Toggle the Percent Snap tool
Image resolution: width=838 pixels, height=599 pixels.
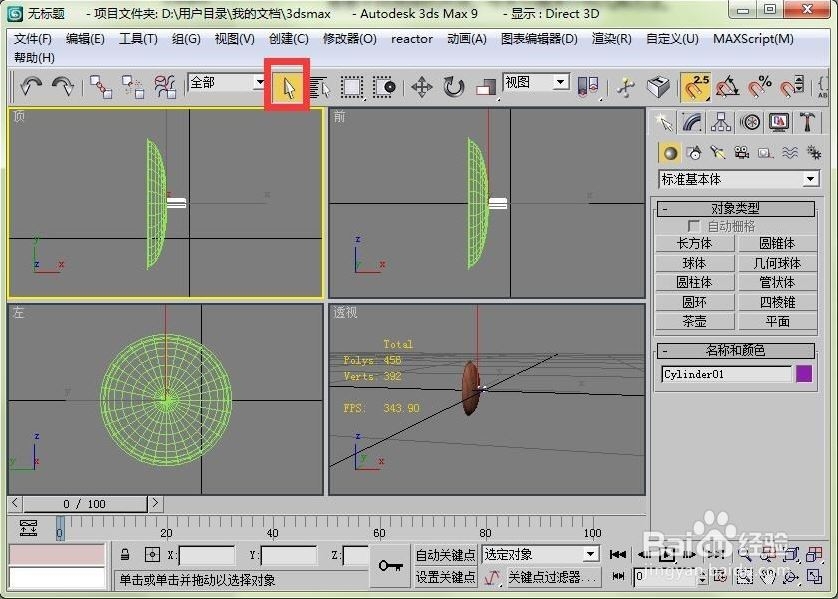pyautogui.click(x=760, y=87)
